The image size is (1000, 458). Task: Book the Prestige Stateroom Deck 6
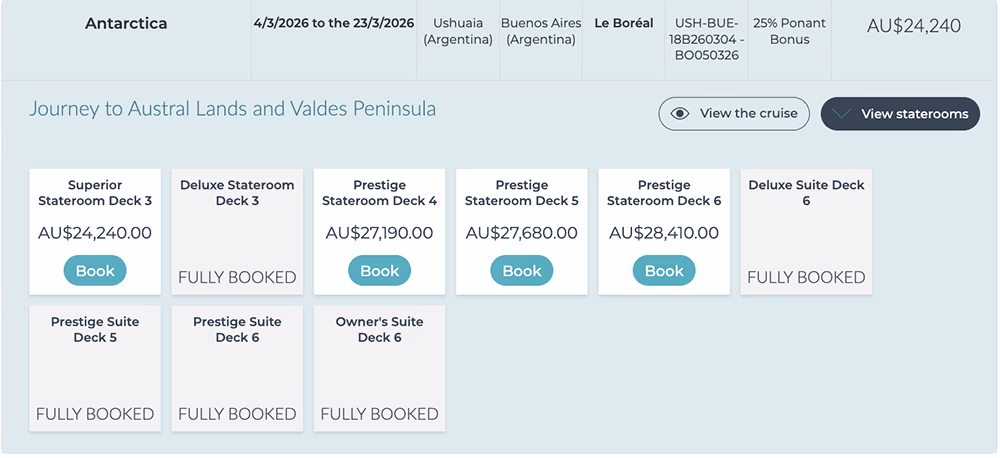click(664, 271)
